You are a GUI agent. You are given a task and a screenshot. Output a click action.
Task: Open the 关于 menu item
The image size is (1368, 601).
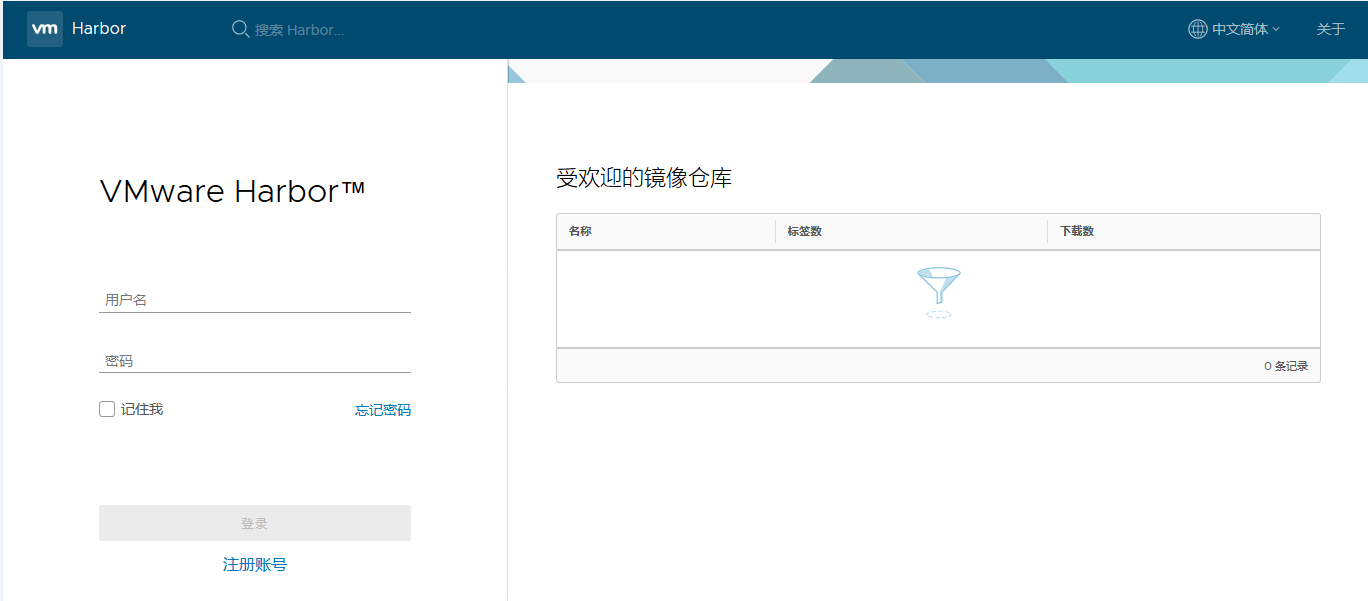[x=1331, y=29]
